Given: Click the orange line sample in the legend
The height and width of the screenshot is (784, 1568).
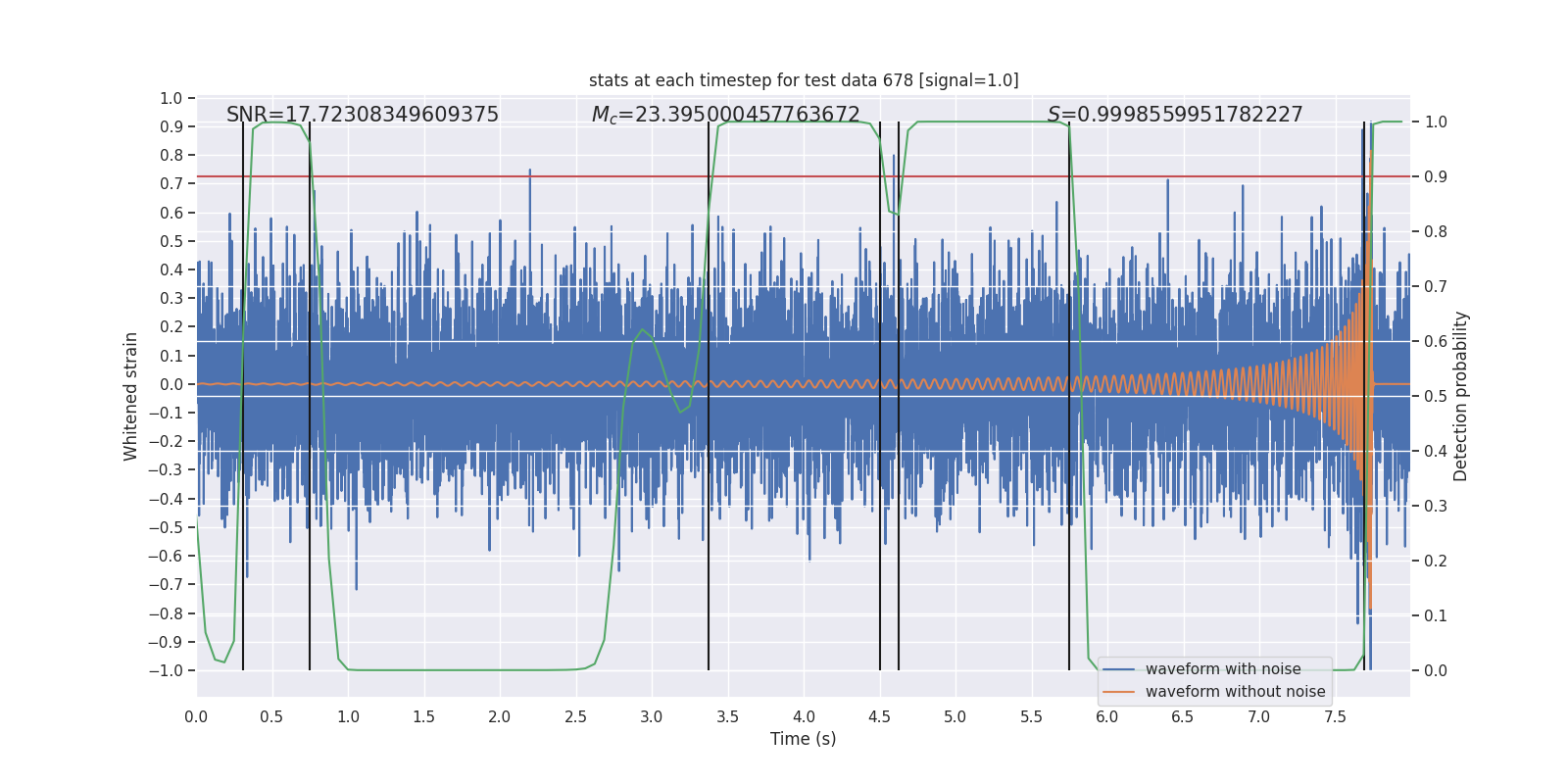Looking at the screenshot, I should tap(1118, 692).
